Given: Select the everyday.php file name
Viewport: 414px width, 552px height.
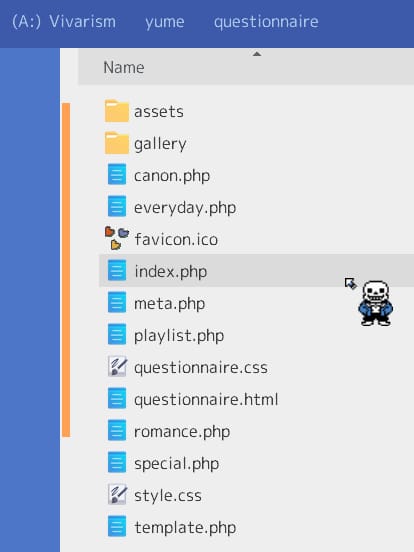Looking at the screenshot, I should (x=185, y=208).
